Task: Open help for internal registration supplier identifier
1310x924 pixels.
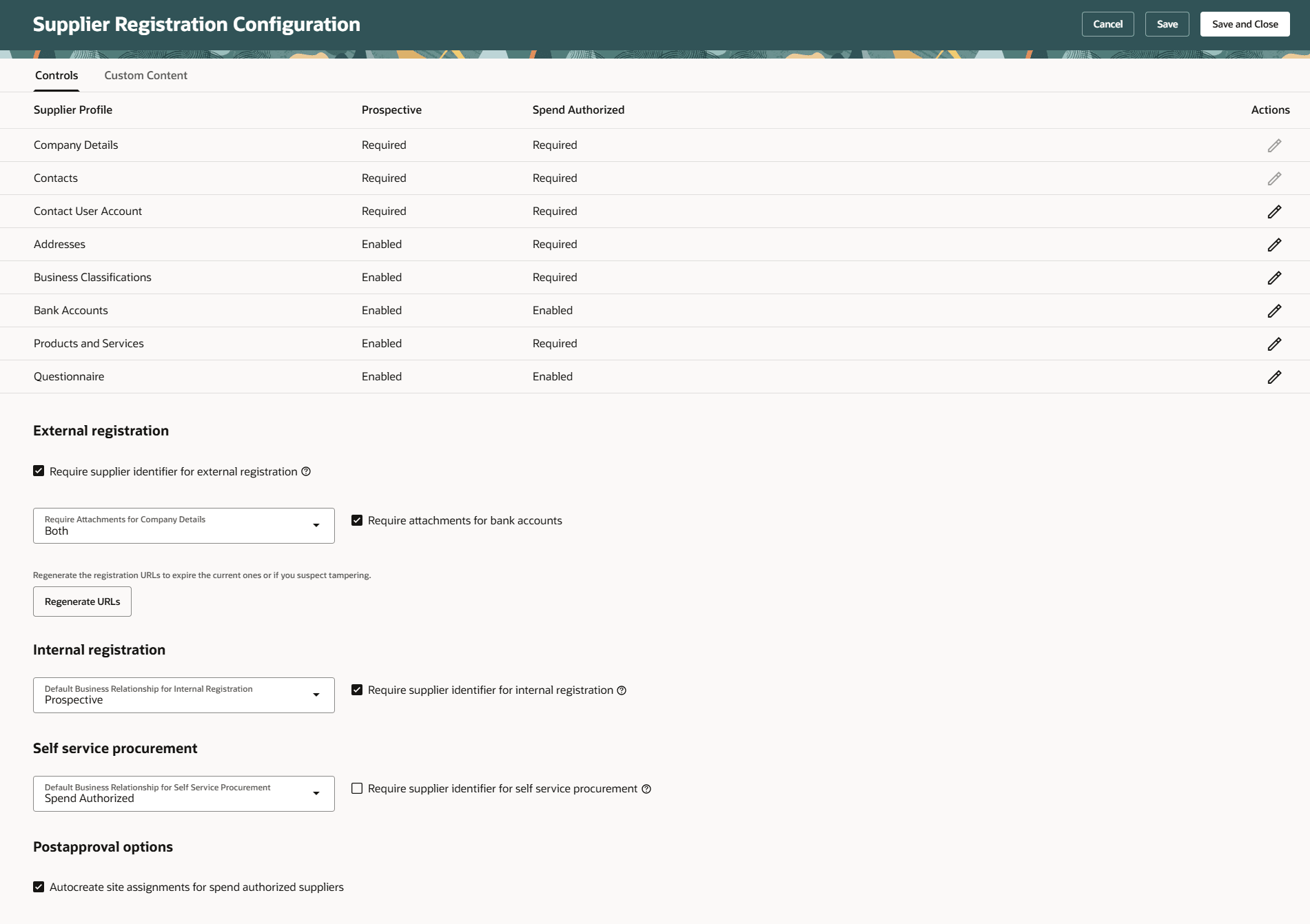Action: pyautogui.click(x=621, y=690)
